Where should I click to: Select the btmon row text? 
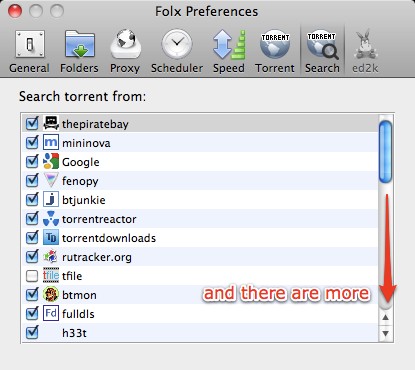point(79,295)
